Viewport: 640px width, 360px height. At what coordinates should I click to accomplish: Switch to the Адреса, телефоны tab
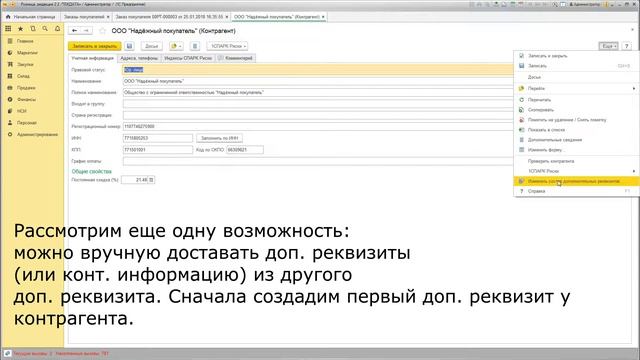coord(139,58)
